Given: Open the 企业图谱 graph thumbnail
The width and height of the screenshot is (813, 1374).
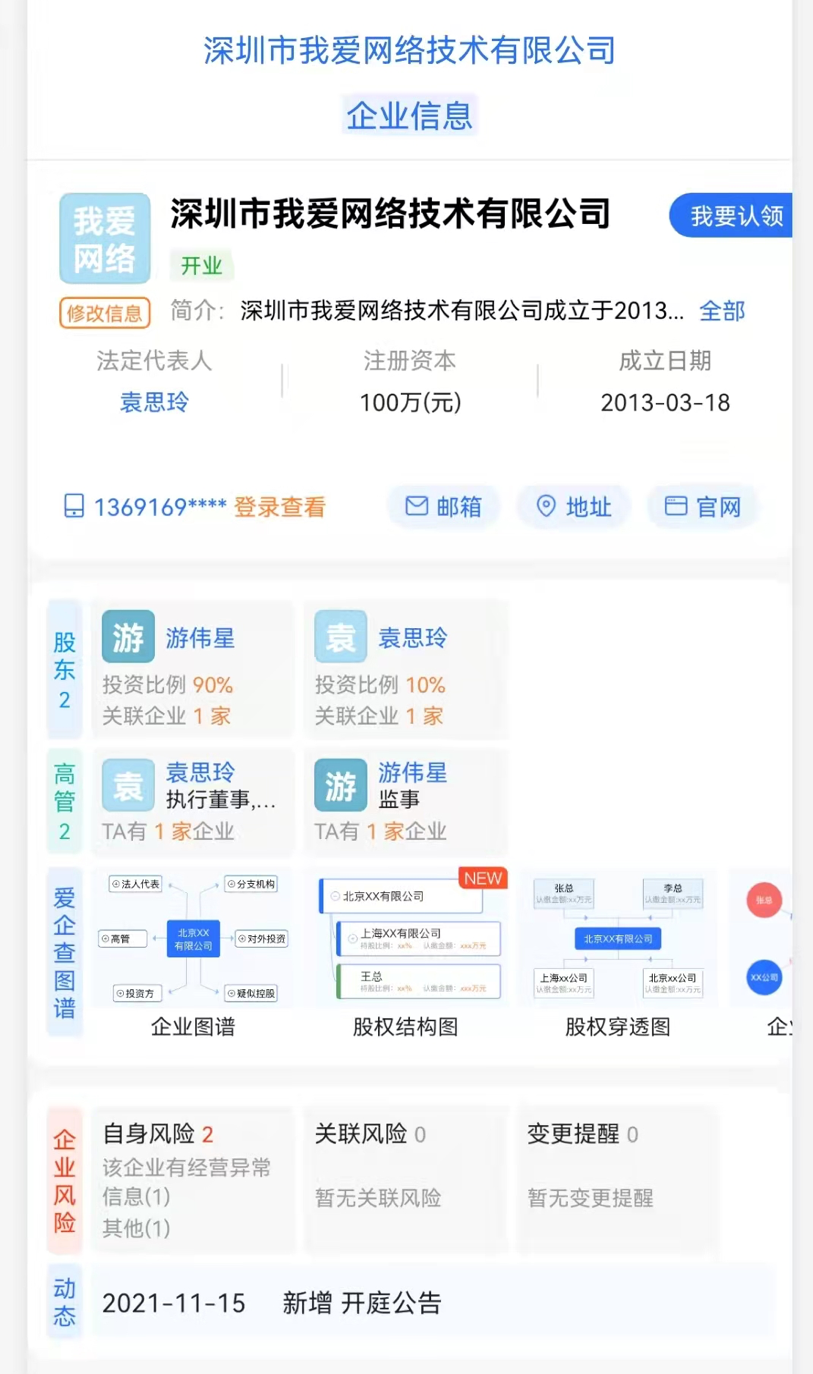Looking at the screenshot, I should pos(192,938).
